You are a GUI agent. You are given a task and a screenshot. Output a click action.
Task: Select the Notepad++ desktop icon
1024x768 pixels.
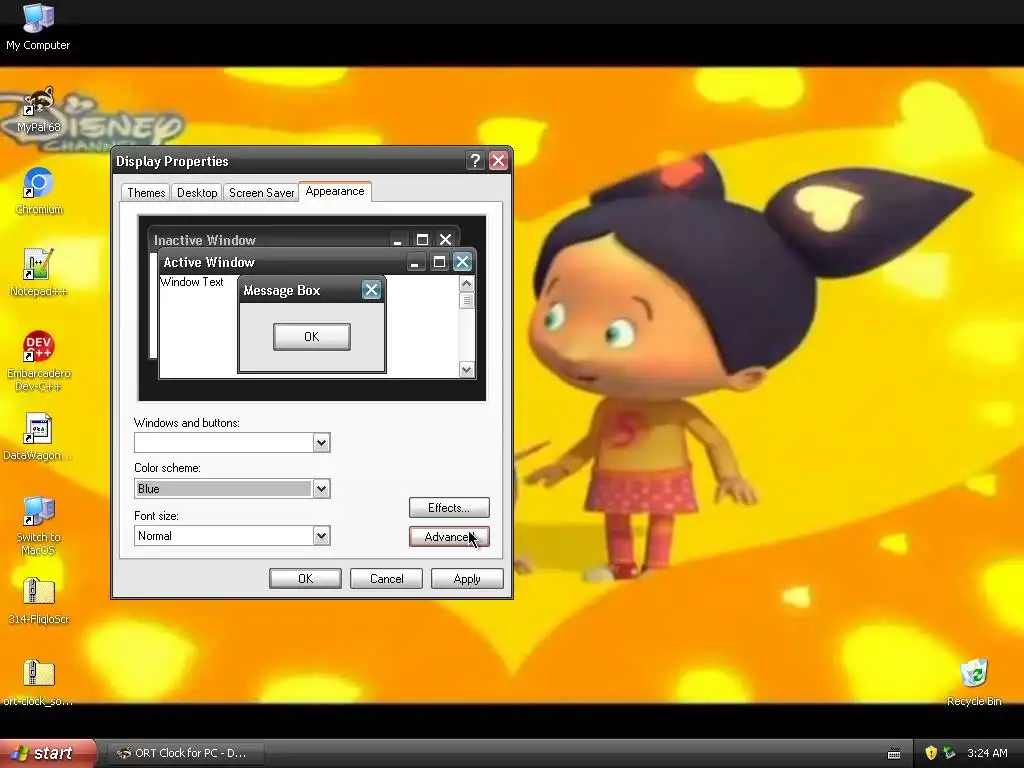point(38,273)
